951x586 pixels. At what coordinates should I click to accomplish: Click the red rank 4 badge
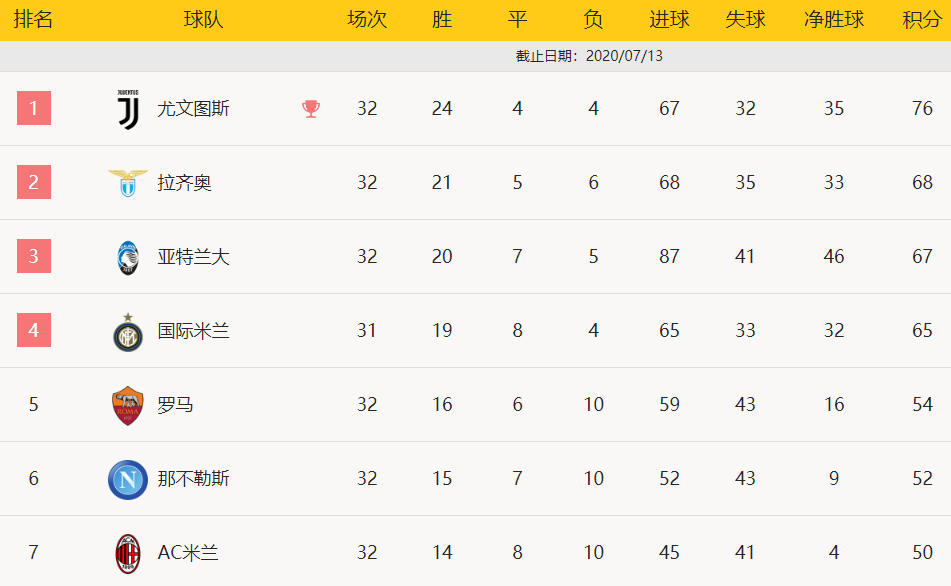34,330
